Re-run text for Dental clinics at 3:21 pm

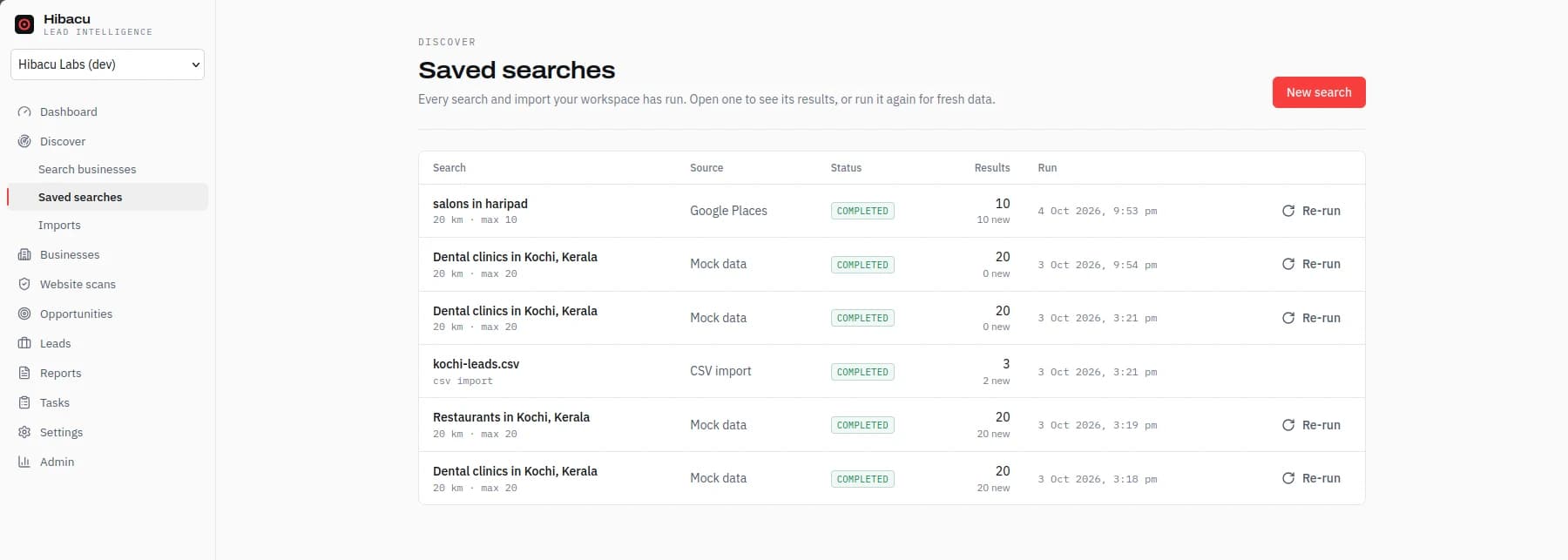[x=1321, y=318]
